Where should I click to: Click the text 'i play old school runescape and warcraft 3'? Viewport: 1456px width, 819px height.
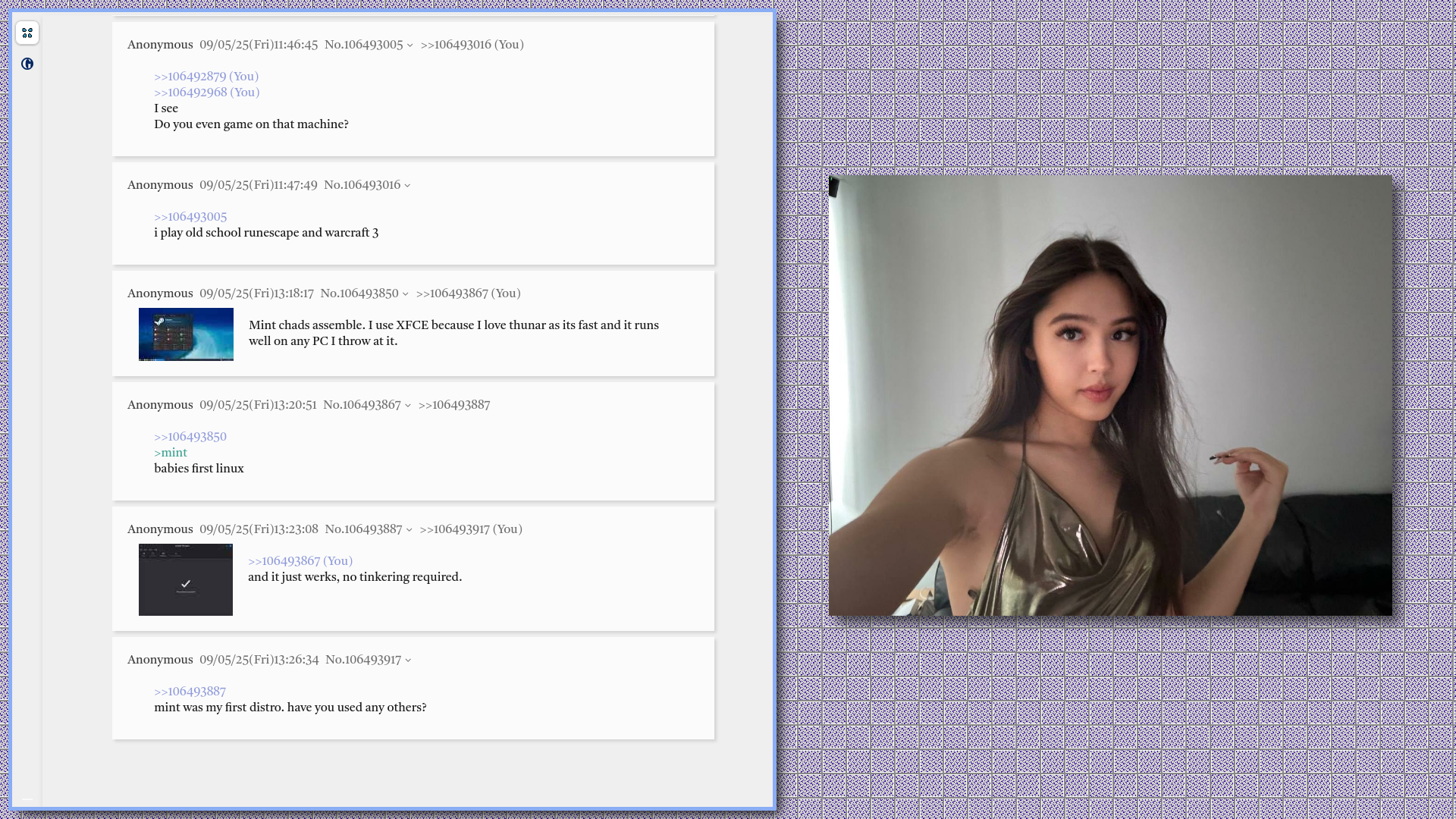coord(266,233)
